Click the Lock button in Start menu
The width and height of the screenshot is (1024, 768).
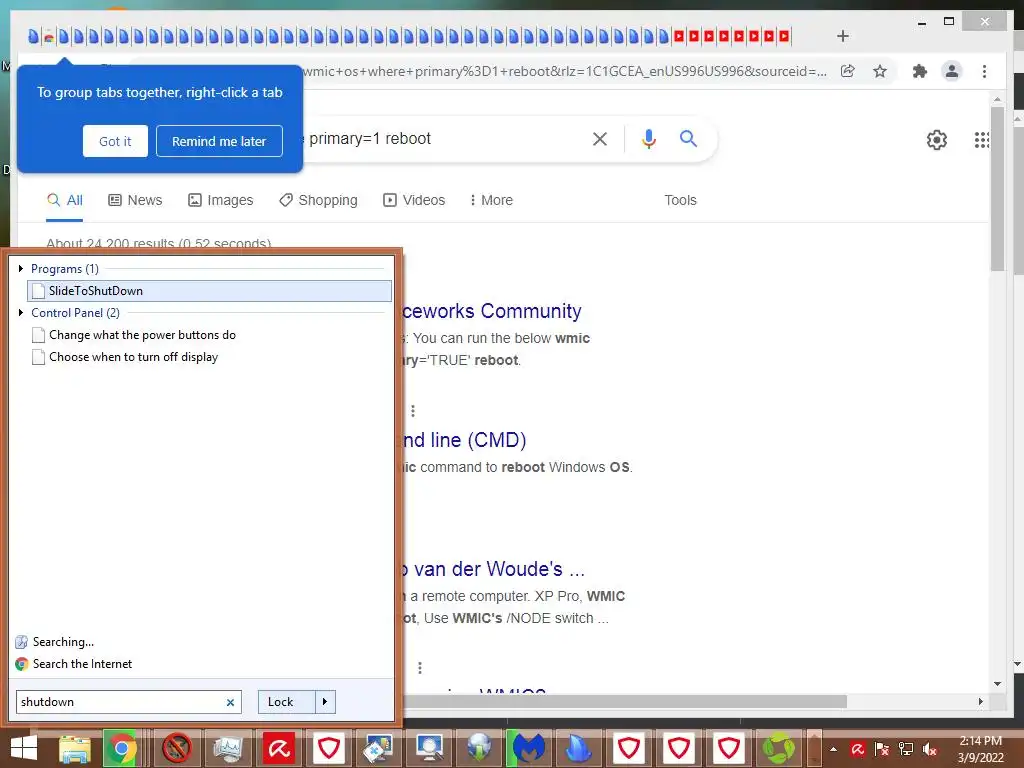pos(287,701)
